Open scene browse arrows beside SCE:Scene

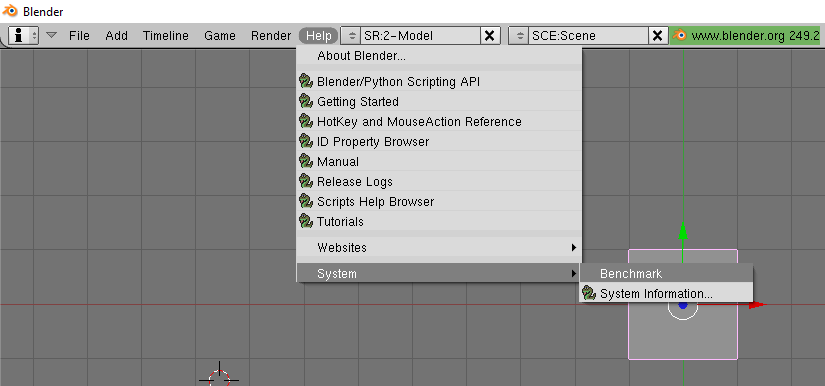coord(519,36)
